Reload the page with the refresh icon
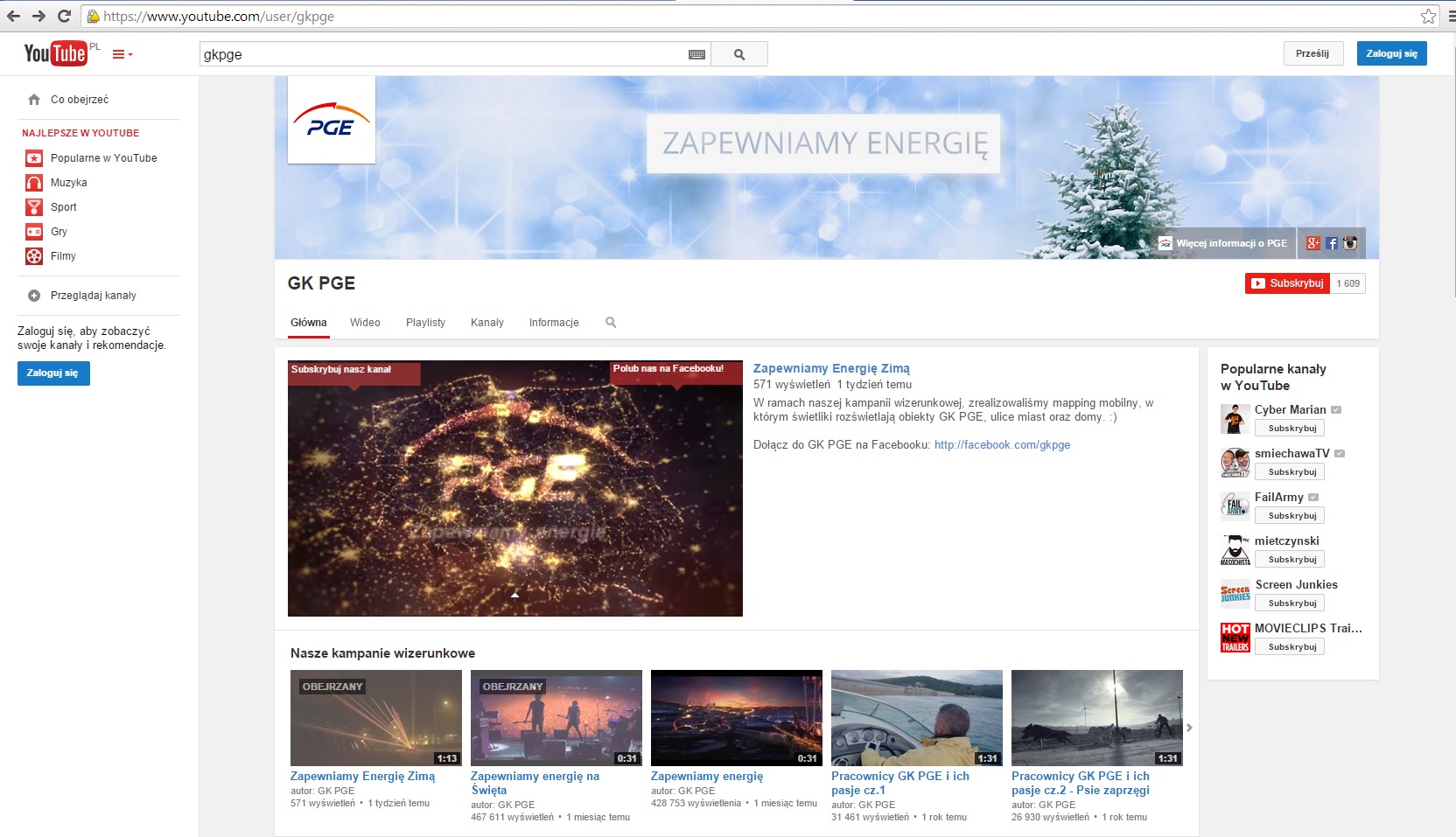Viewport: 1456px width, 837px height. pos(64,16)
